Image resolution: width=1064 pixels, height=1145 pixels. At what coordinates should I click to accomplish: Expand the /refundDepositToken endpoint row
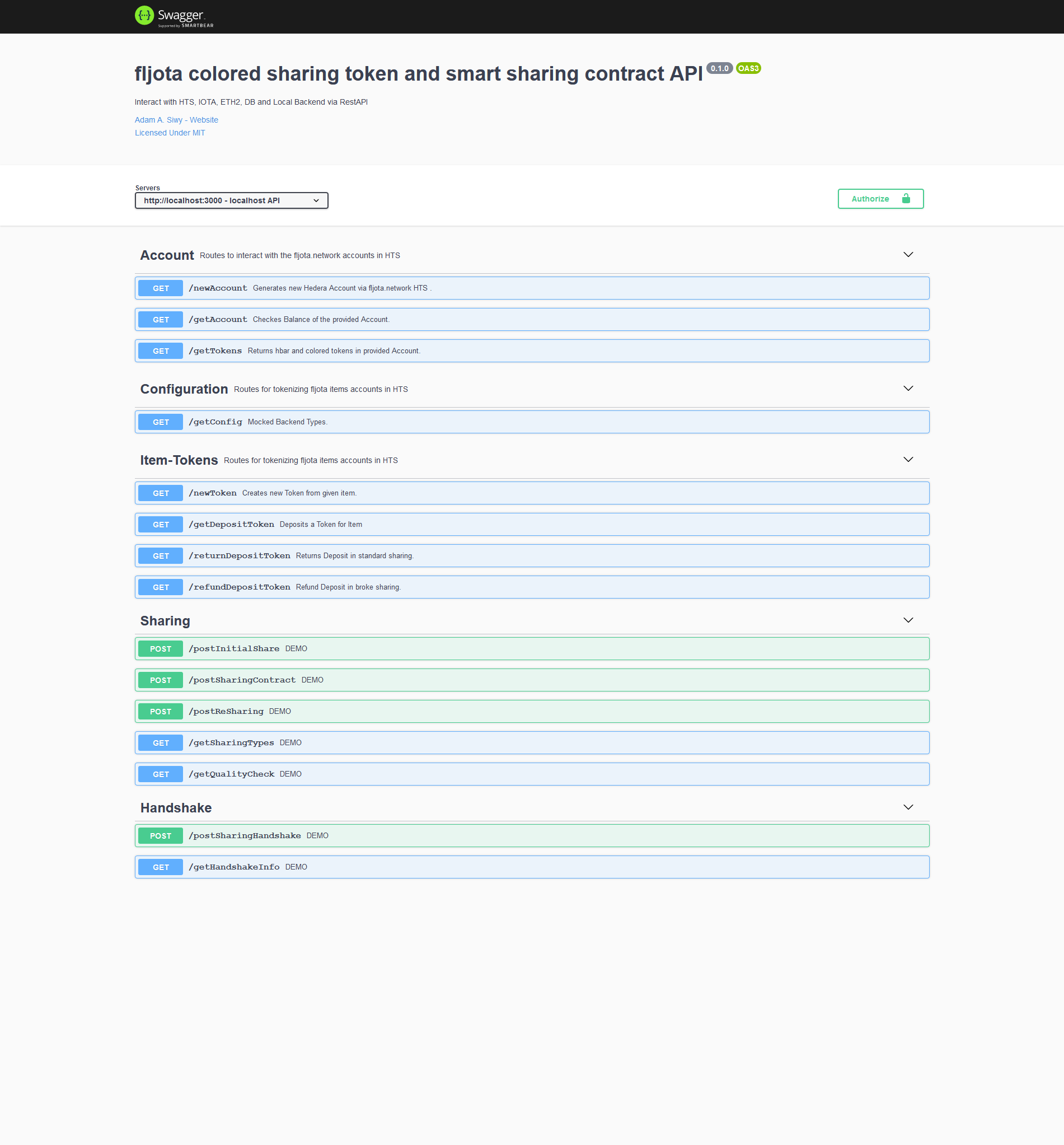coord(531,587)
